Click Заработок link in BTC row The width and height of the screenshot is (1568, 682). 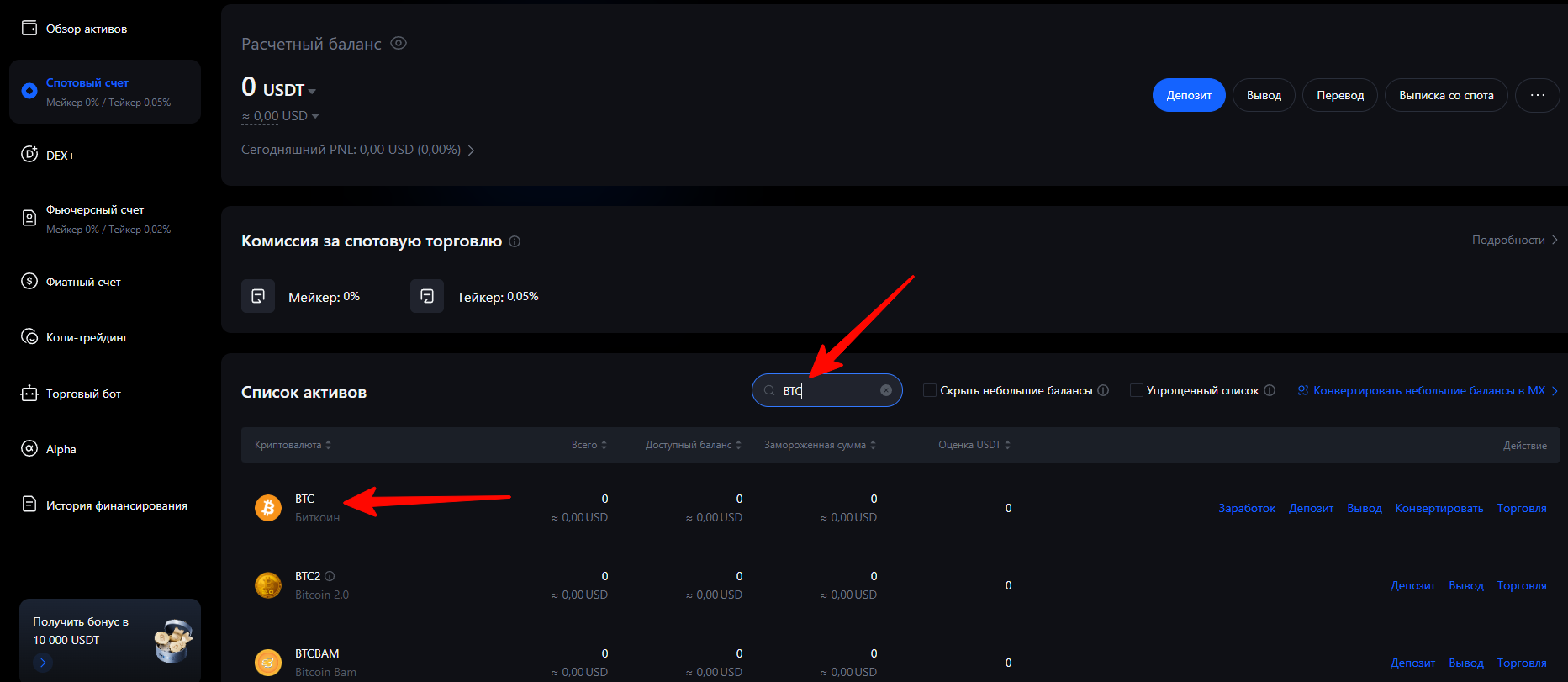click(1247, 508)
